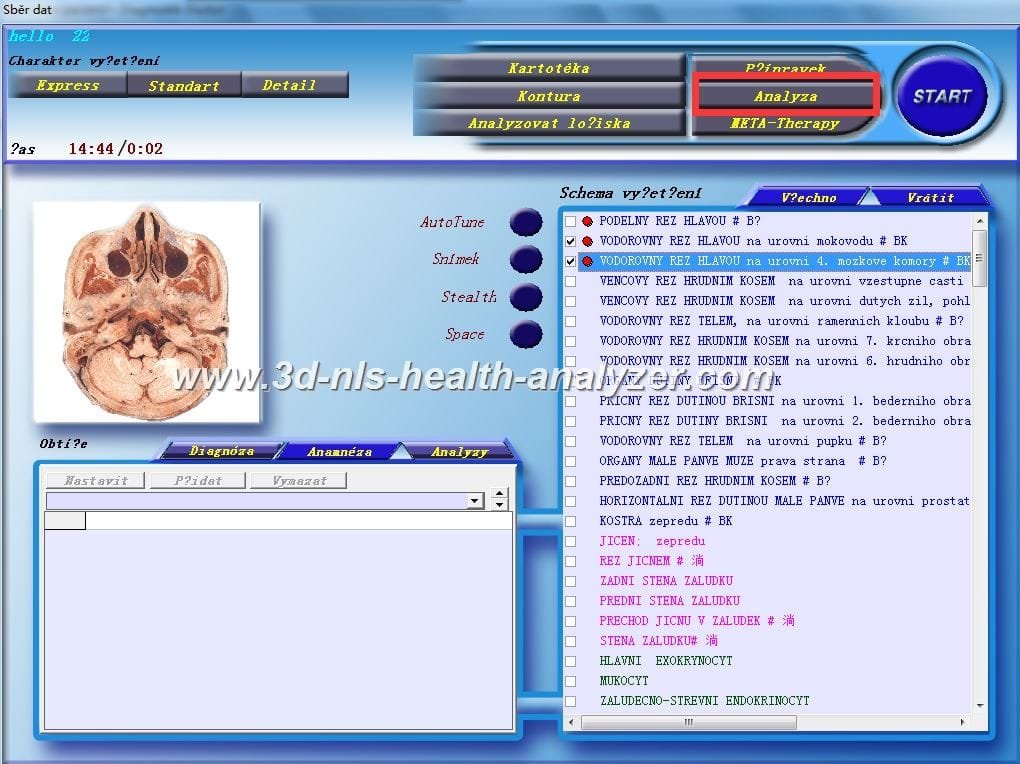Click the Space indicator control
Viewport: 1020px width, 764px height.
point(525,334)
